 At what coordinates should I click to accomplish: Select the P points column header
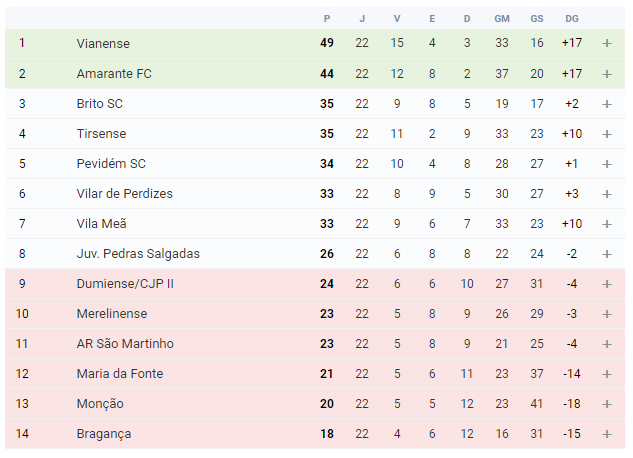pyautogui.click(x=327, y=19)
